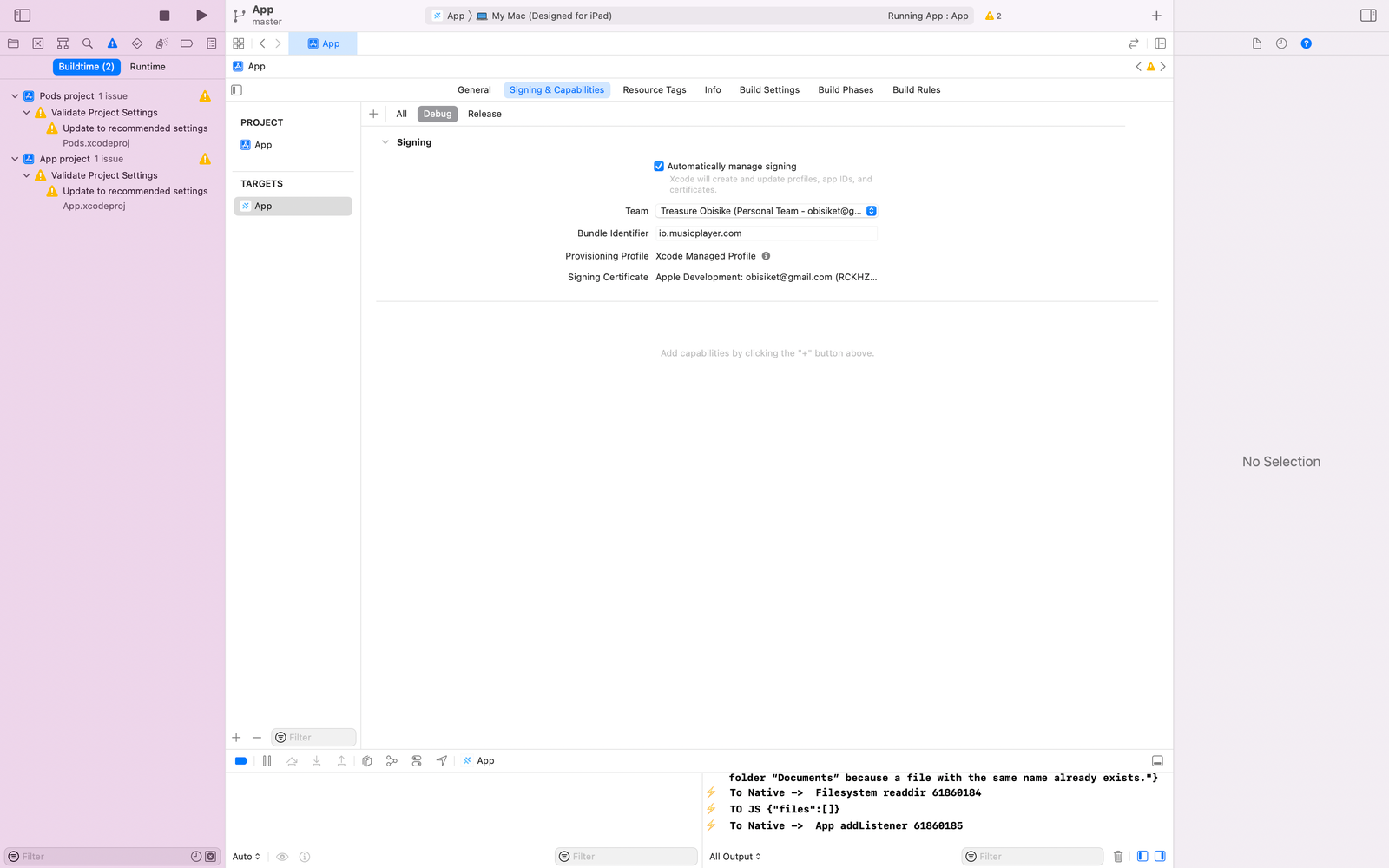Select the Release configuration

[484, 114]
